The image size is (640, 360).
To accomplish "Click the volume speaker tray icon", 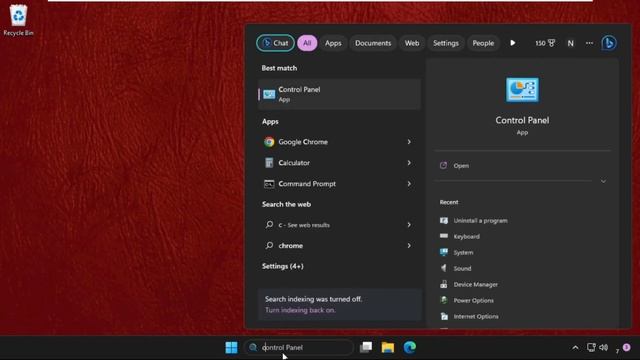I will 604,347.
